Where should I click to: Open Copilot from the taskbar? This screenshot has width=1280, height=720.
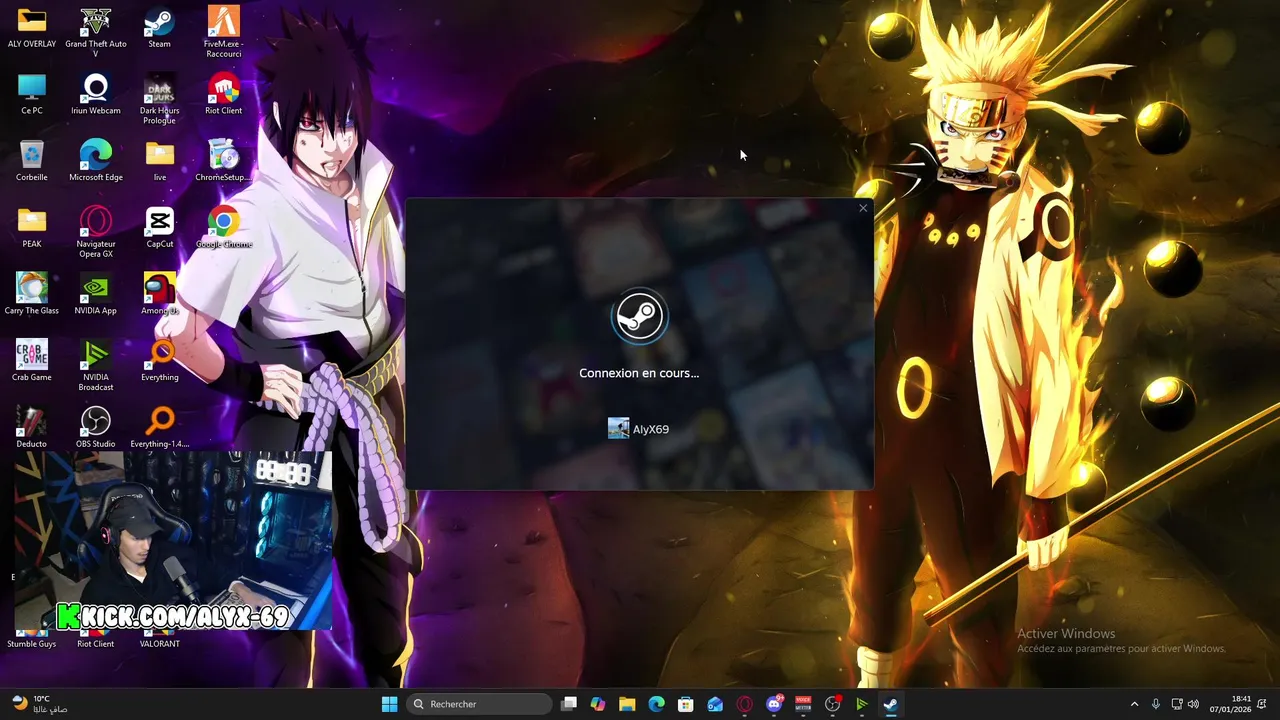click(598, 704)
